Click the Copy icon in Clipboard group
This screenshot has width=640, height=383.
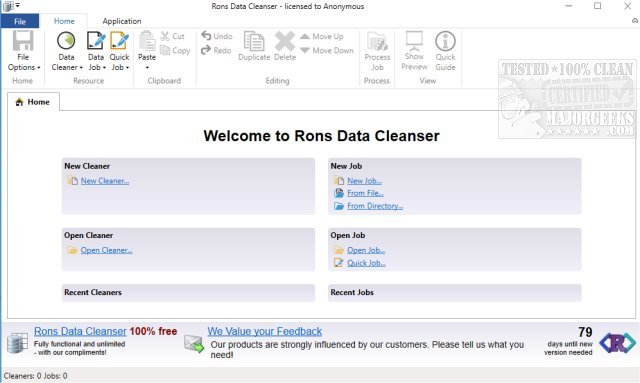coord(165,50)
